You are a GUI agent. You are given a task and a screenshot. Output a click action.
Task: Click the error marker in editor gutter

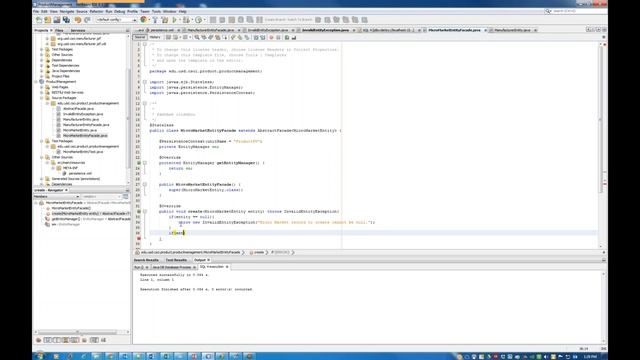pyautogui.click(x=139, y=238)
